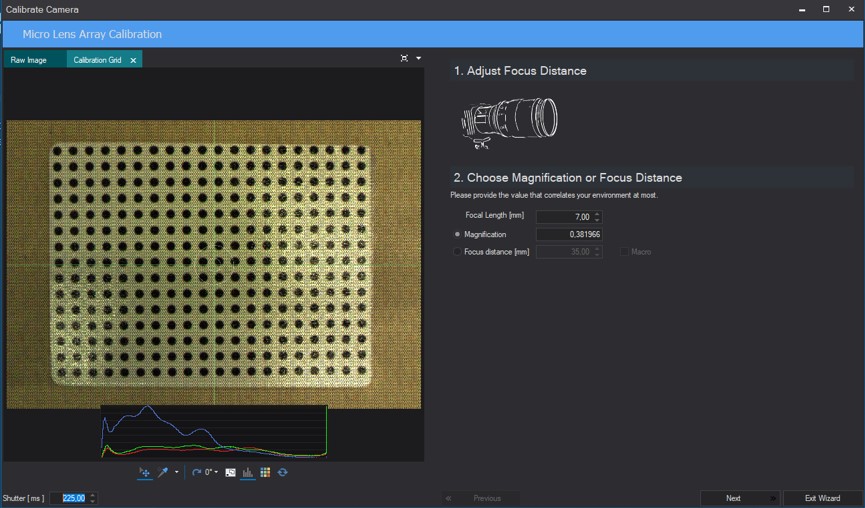Switch to the Raw Image tab
The width and height of the screenshot is (865, 508).
point(29,60)
